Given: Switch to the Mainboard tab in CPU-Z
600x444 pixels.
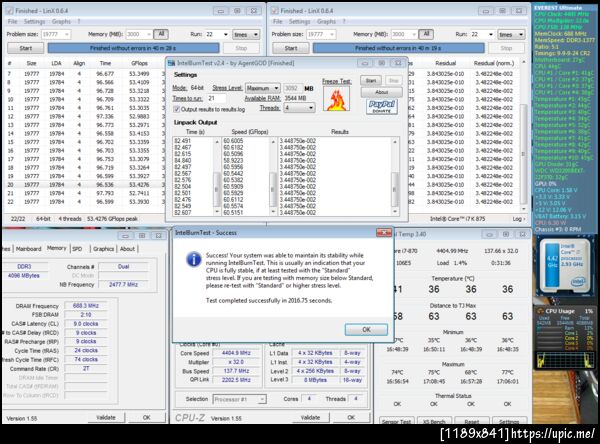Looking at the screenshot, I should coord(28,249).
